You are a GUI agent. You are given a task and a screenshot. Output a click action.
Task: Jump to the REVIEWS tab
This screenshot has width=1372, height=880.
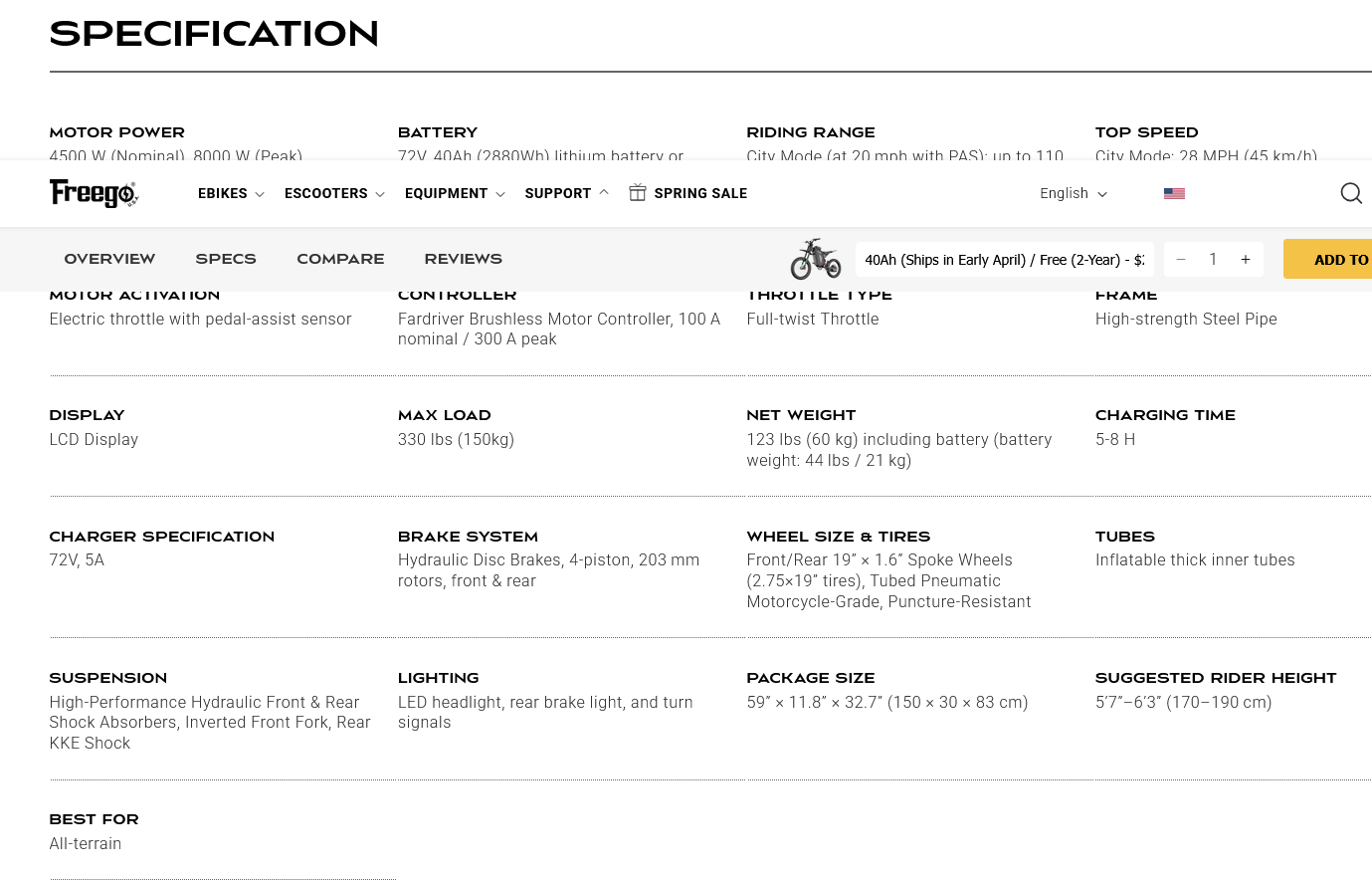(464, 259)
